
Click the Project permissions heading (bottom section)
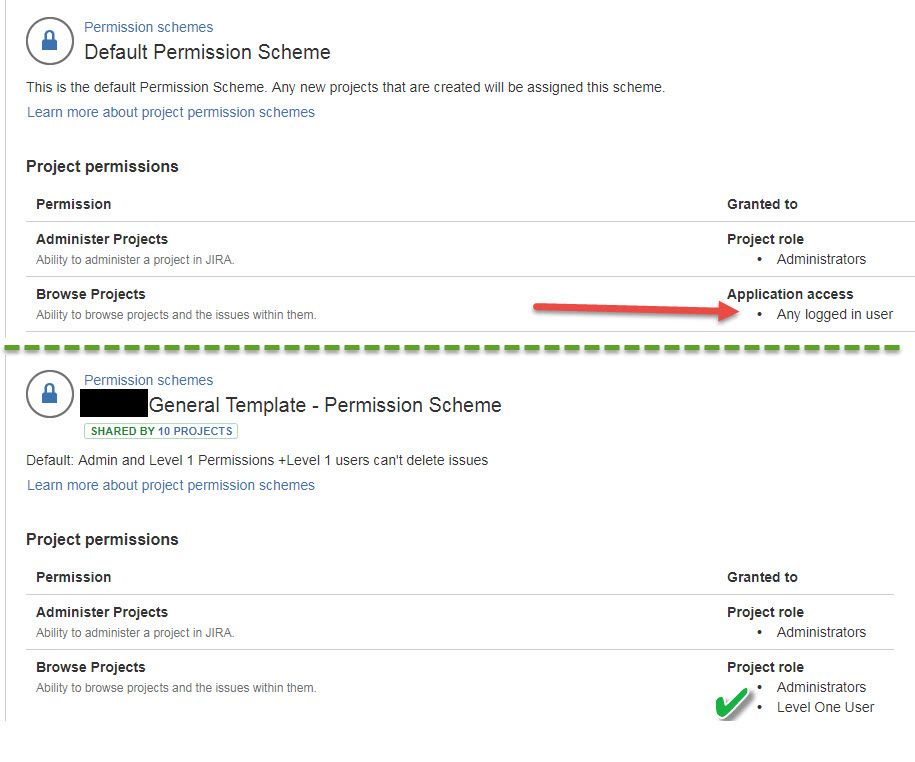(101, 539)
